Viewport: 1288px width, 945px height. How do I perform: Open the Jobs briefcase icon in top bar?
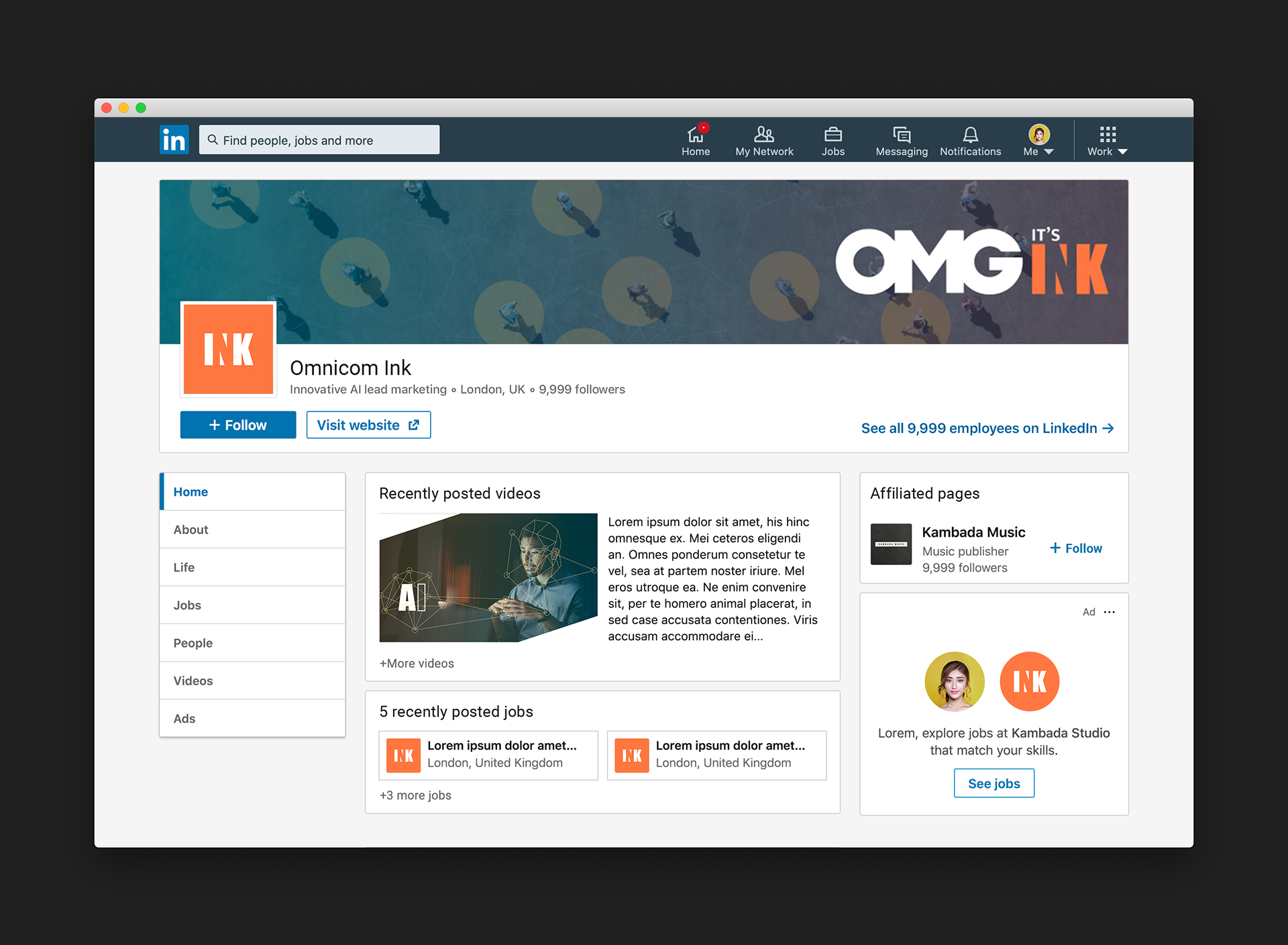pyautogui.click(x=833, y=140)
